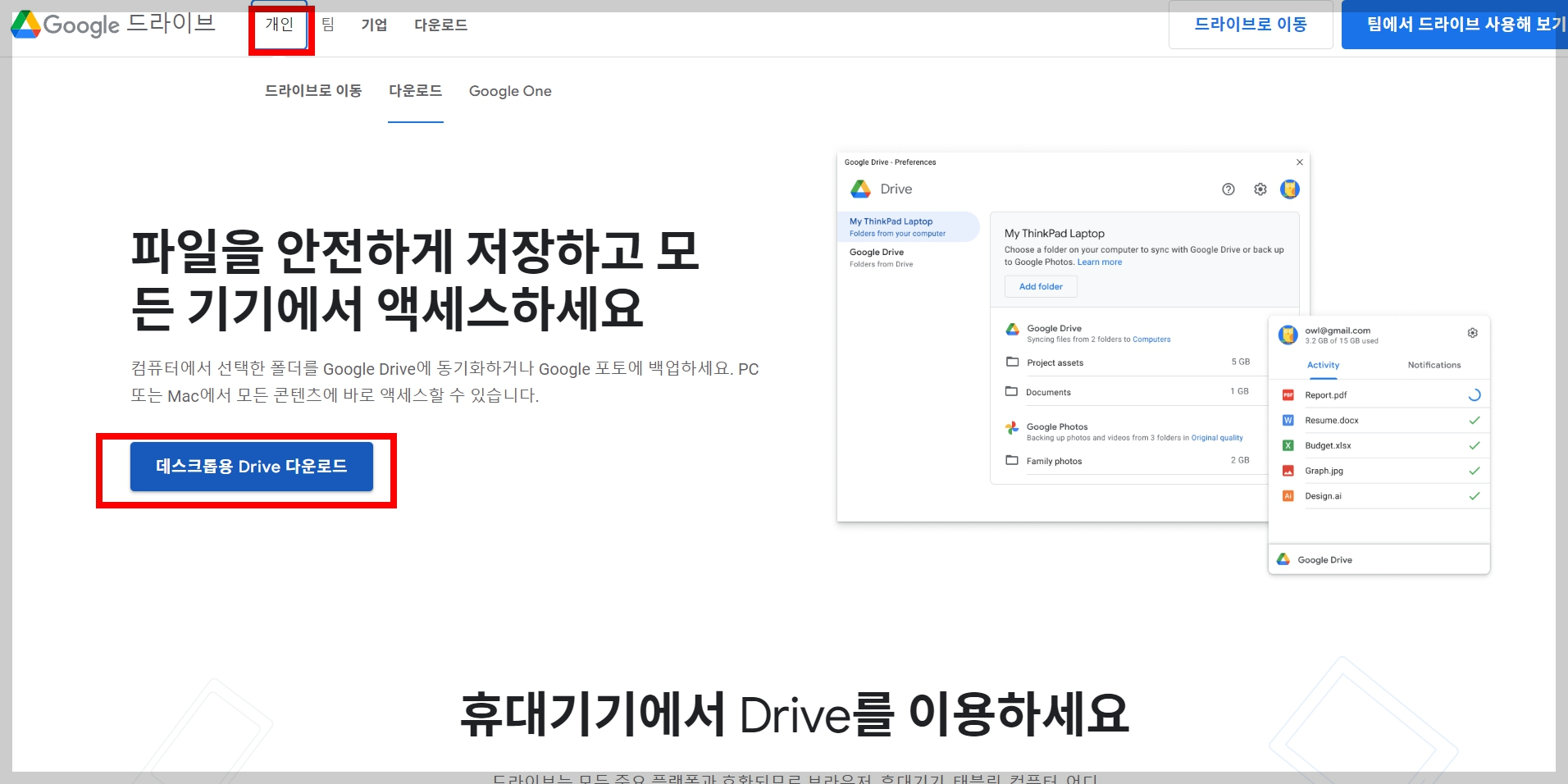Click the checkmark beside Resume.docx
The image size is (1568, 784).
(x=1475, y=421)
